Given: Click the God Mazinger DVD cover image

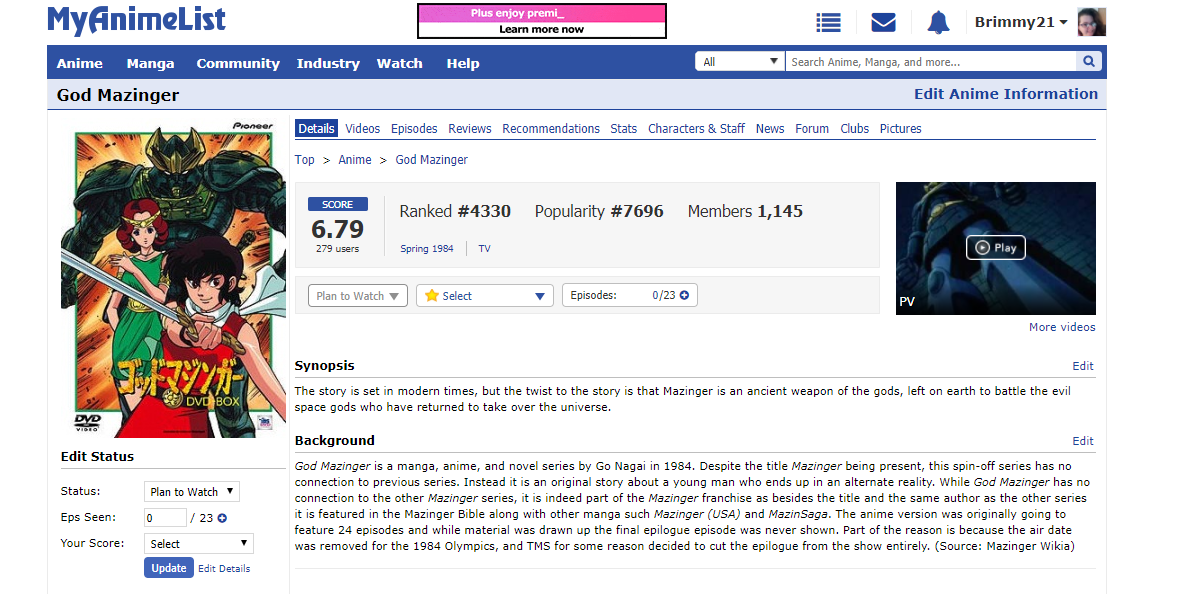Looking at the screenshot, I should 173,278.
